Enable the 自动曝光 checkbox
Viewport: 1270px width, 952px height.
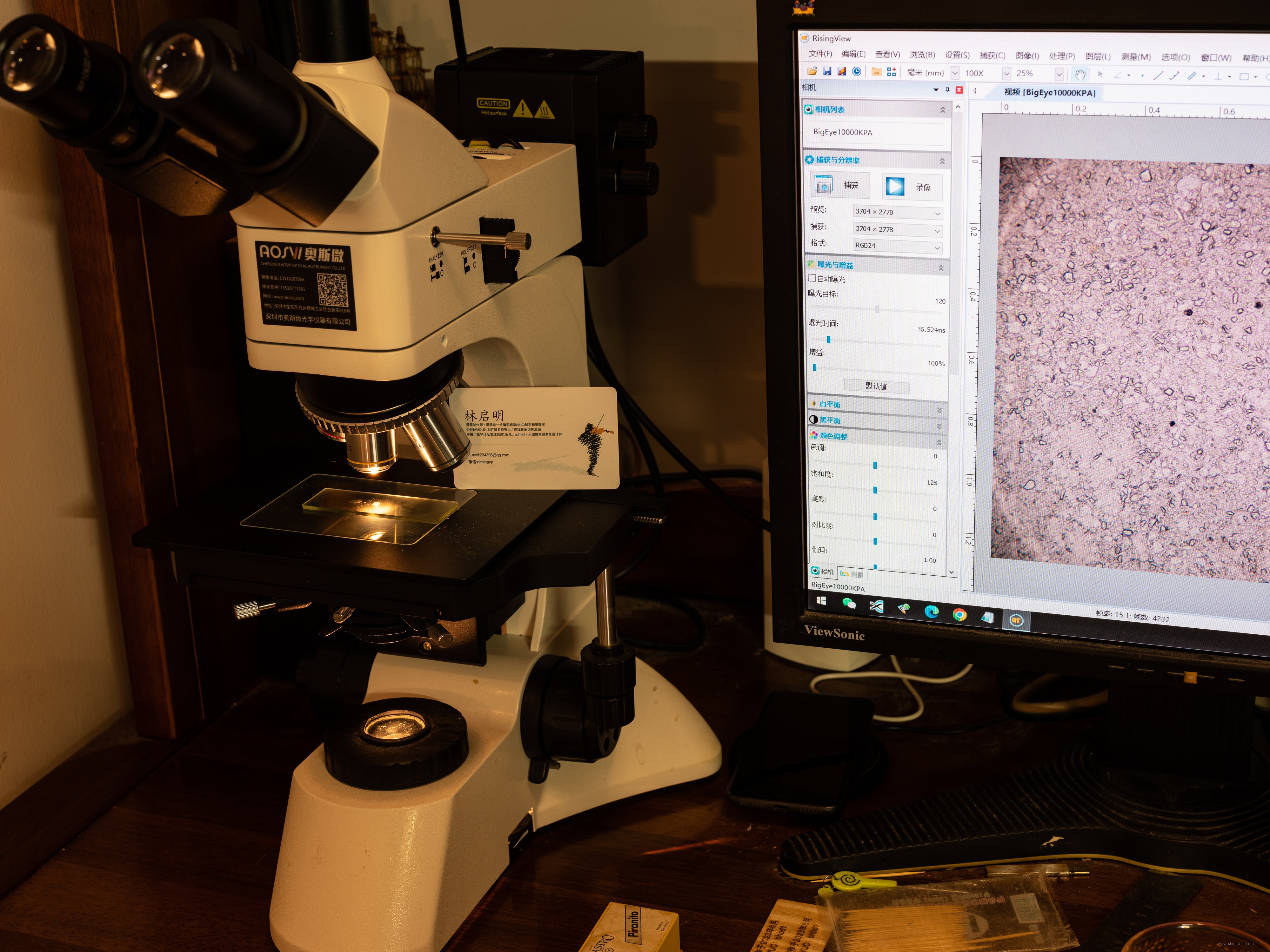click(x=812, y=278)
